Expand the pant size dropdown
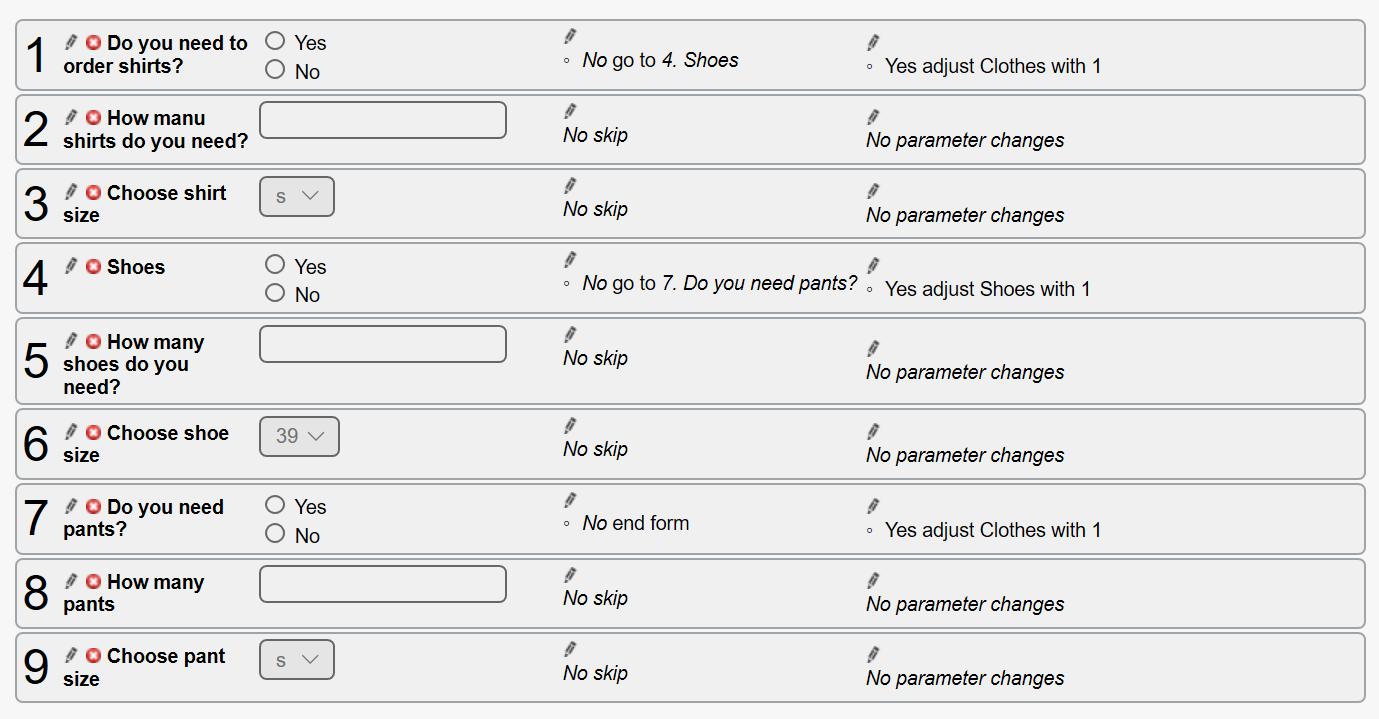Screen dimensions: 1379x719 point(297,660)
